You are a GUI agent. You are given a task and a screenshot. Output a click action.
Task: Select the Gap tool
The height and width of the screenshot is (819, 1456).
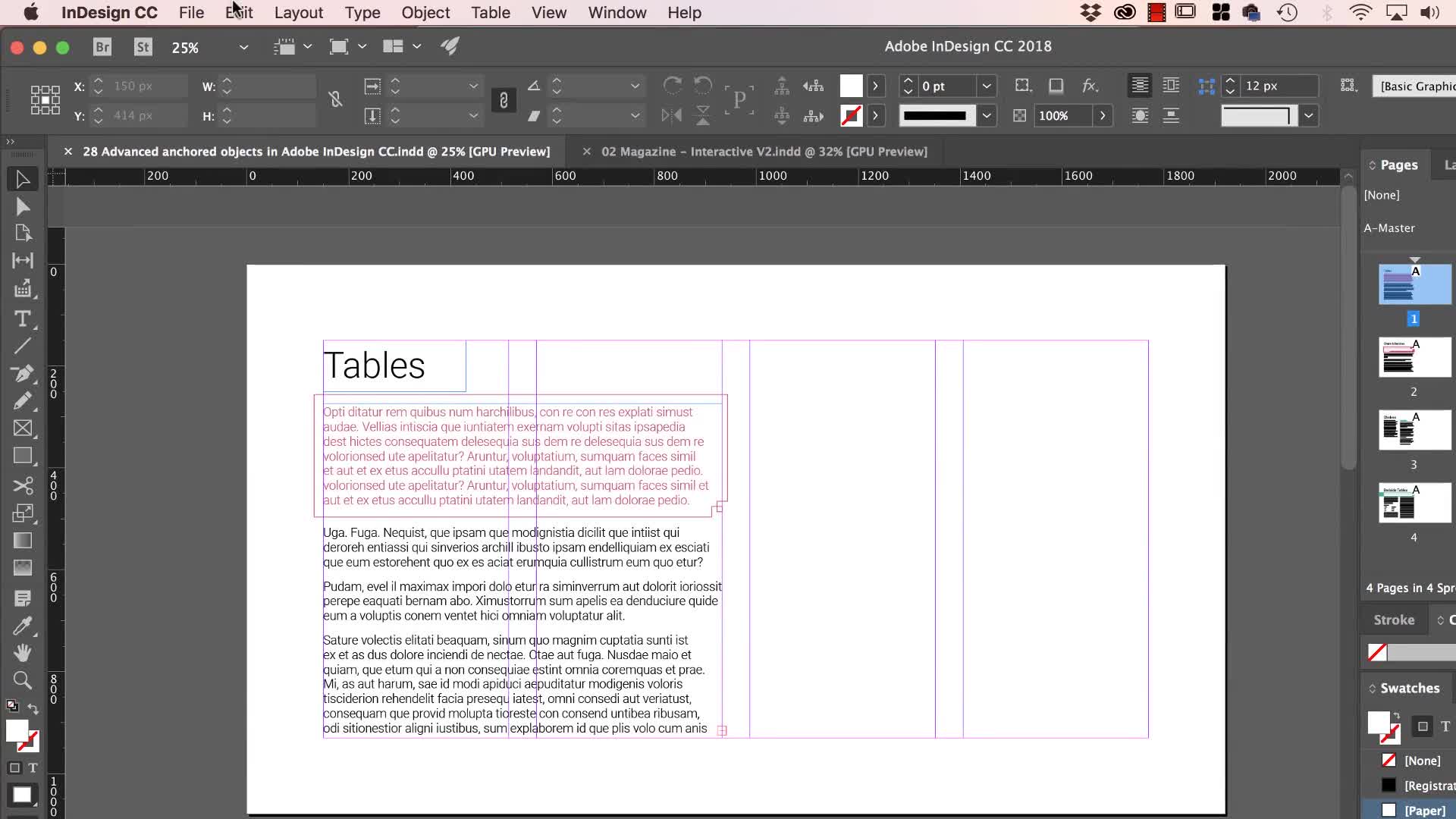click(x=22, y=261)
